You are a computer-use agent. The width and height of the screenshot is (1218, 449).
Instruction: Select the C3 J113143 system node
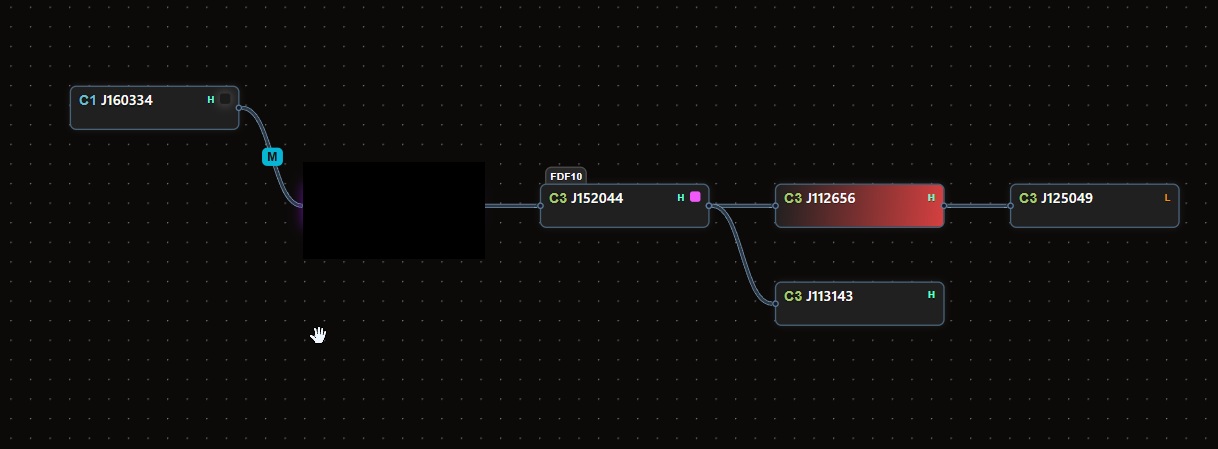point(860,303)
